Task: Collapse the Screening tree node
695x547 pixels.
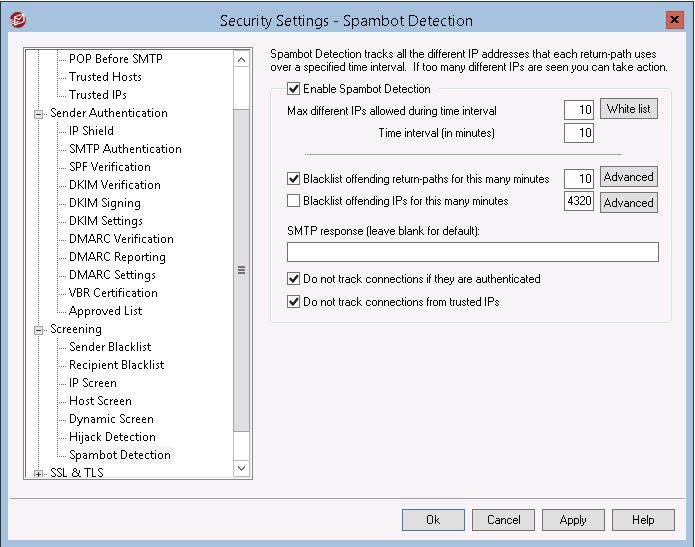Action: pos(39,330)
